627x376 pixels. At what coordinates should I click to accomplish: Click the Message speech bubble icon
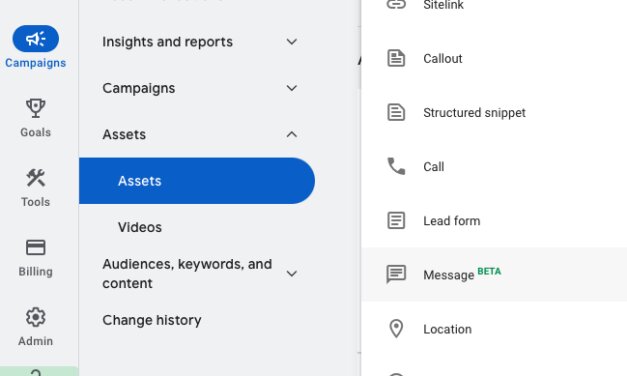click(396, 274)
